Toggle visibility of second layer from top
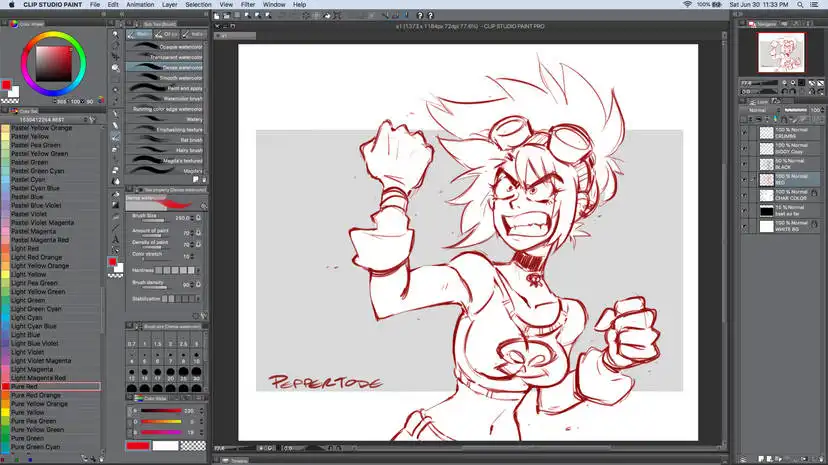The height and width of the screenshot is (465, 828). click(x=745, y=148)
